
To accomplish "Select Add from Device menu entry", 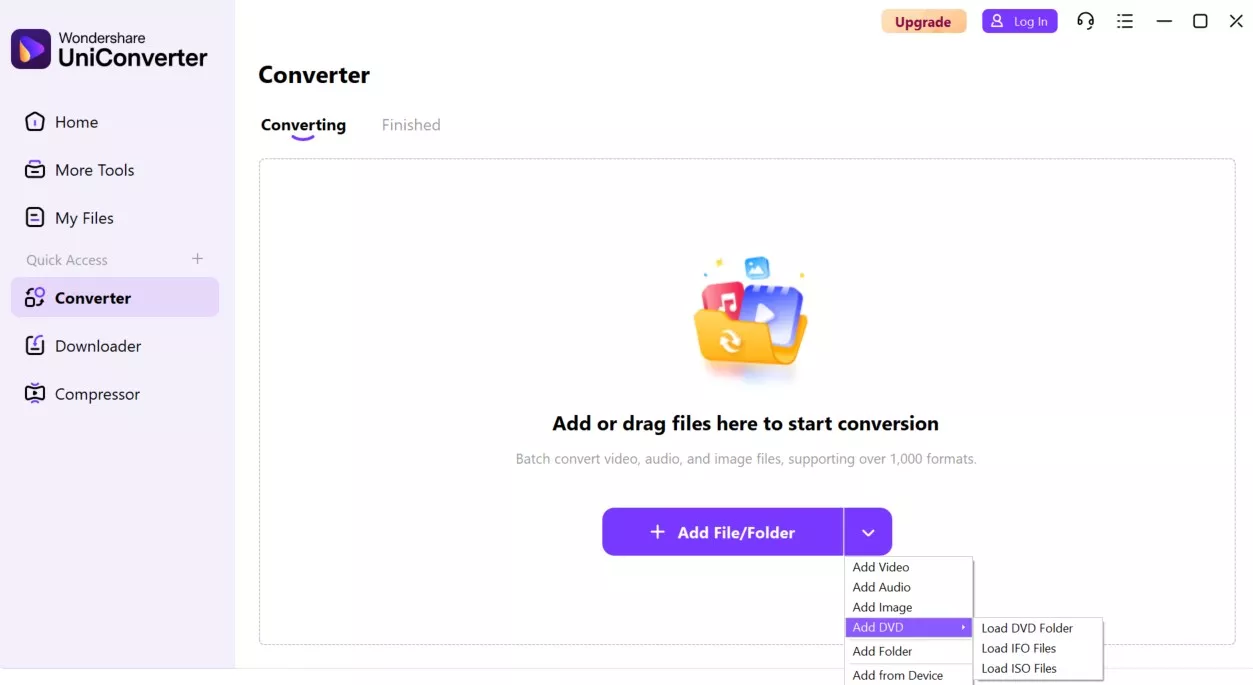I will click(898, 674).
